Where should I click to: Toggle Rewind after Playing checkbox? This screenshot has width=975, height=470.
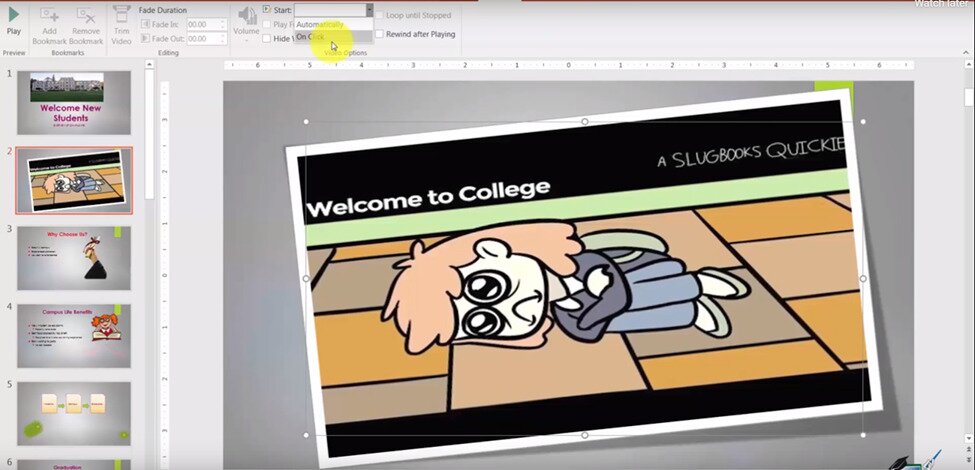point(379,34)
